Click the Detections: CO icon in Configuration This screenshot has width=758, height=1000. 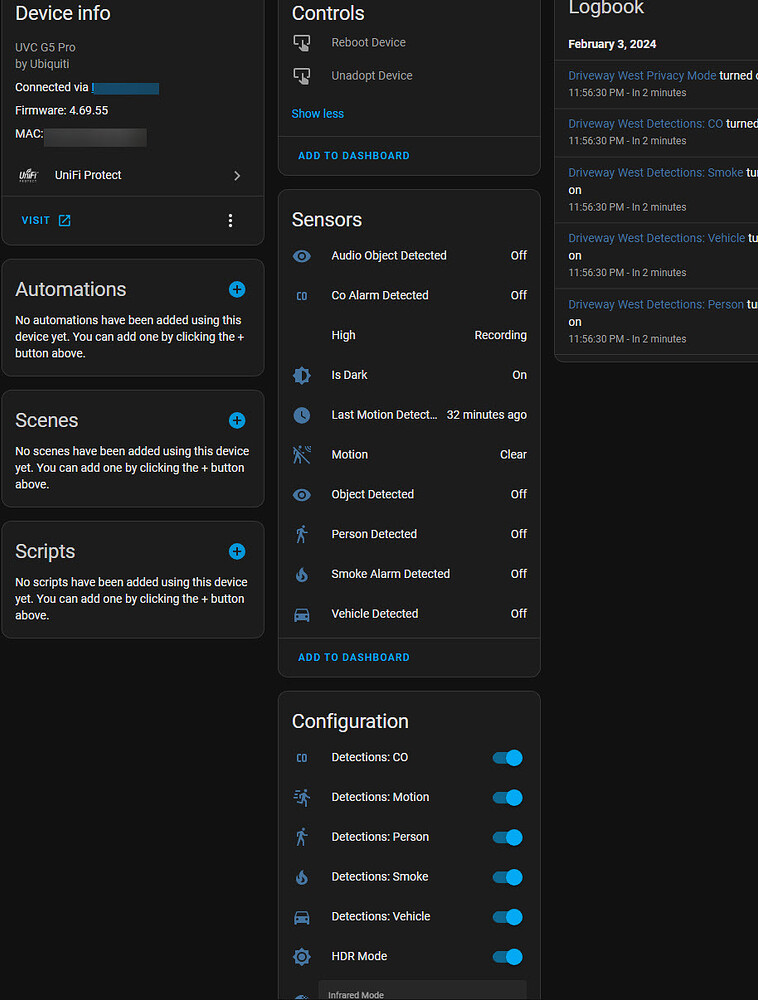pyautogui.click(x=302, y=758)
